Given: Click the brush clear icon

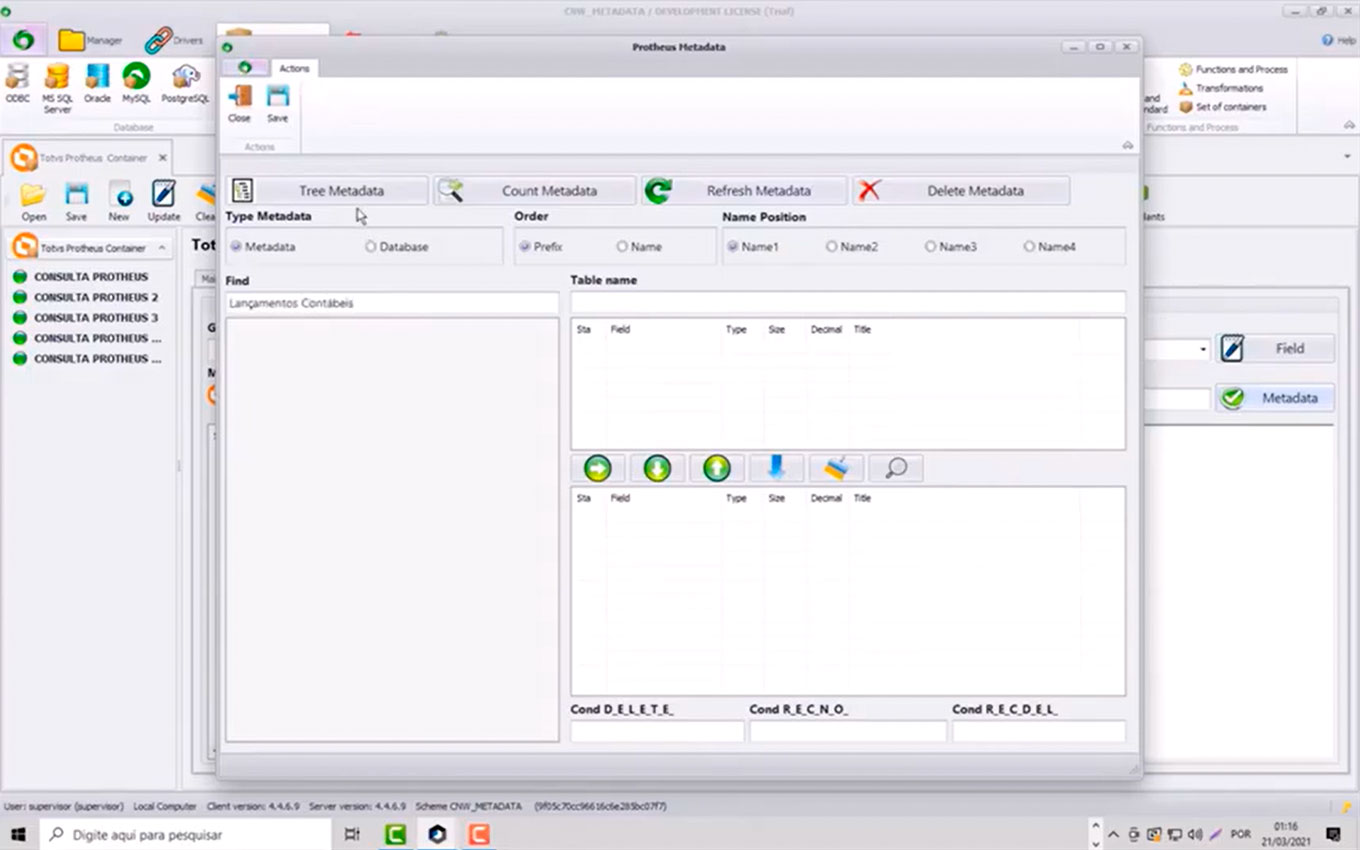Looking at the screenshot, I should [836, 468].
